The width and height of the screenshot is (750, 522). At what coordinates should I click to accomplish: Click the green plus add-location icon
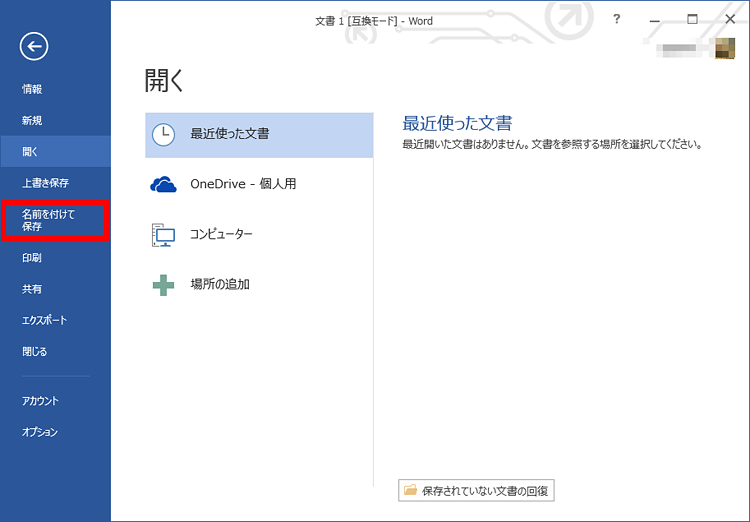(x=163, y=284)
